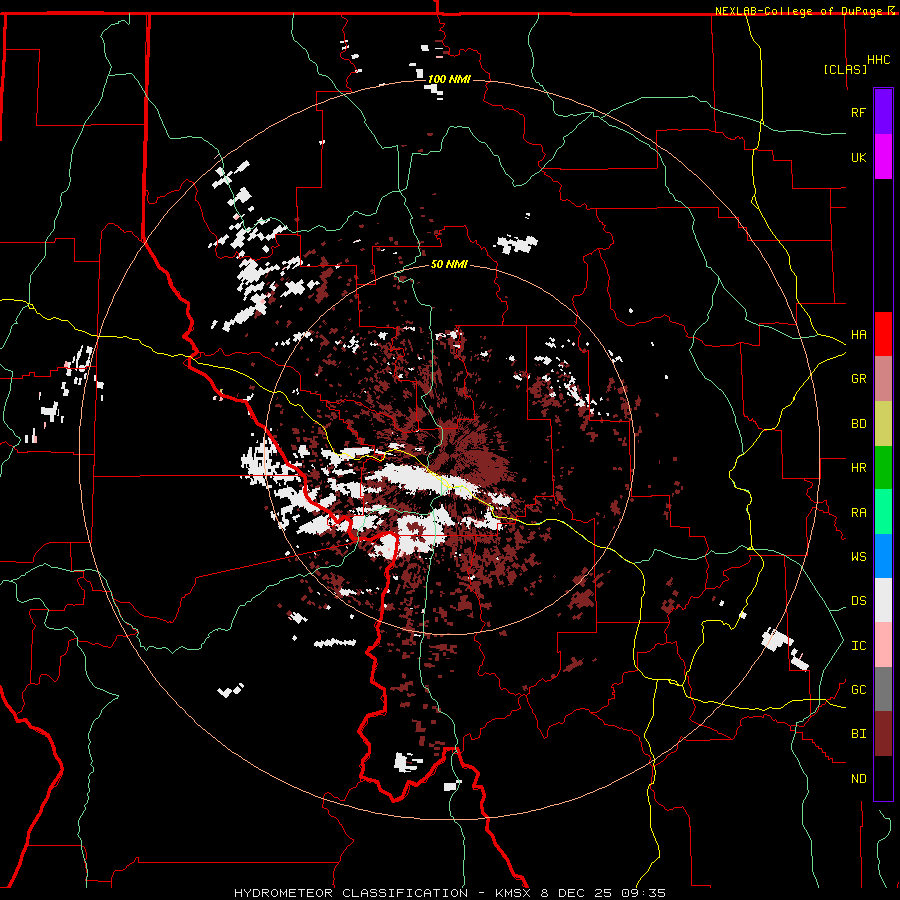
Task: Click the magenta UK legend color swatch
Action: (x=883, y=157)
